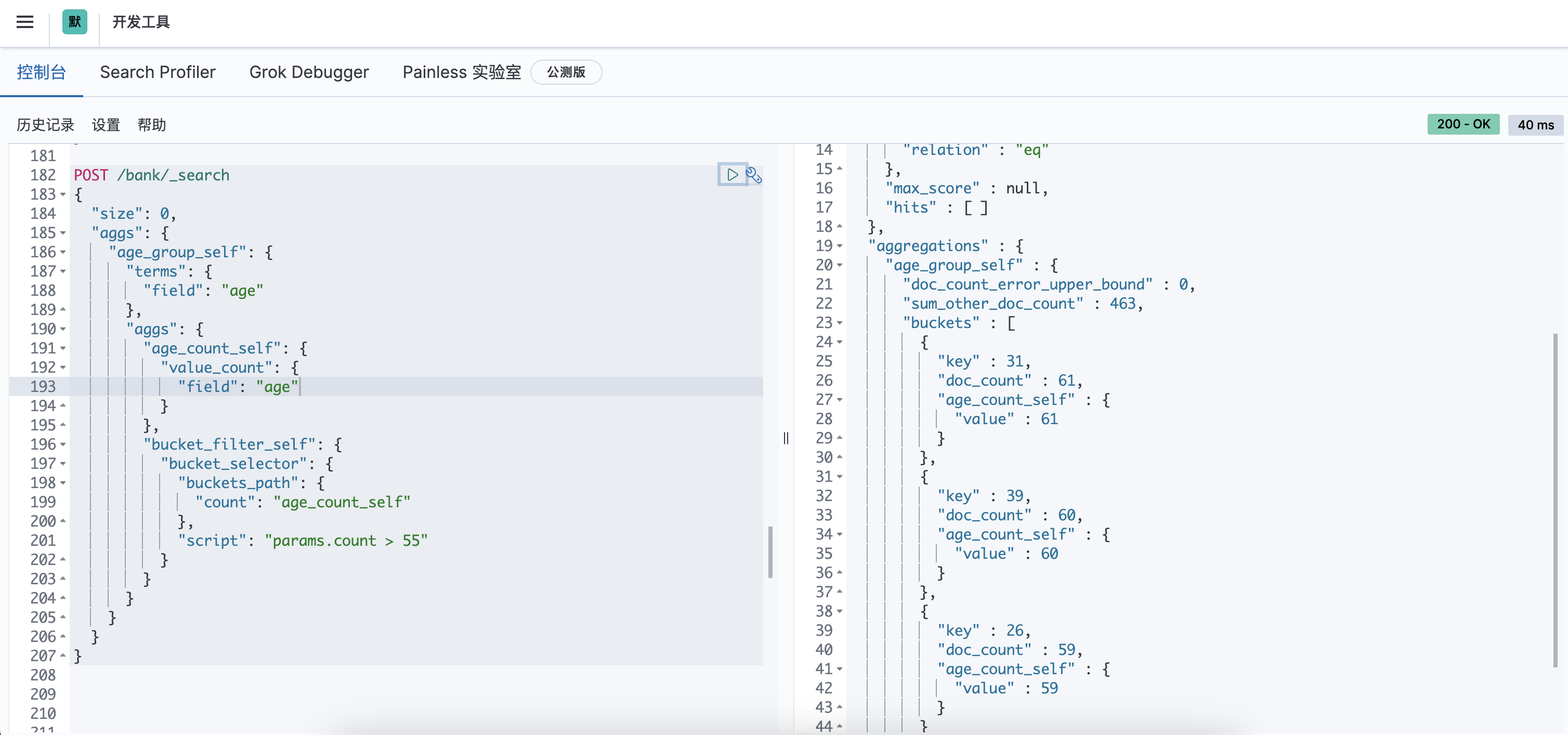Send the request using the play icon
This screenshot has height=735, width=1568.
(731, 175)
